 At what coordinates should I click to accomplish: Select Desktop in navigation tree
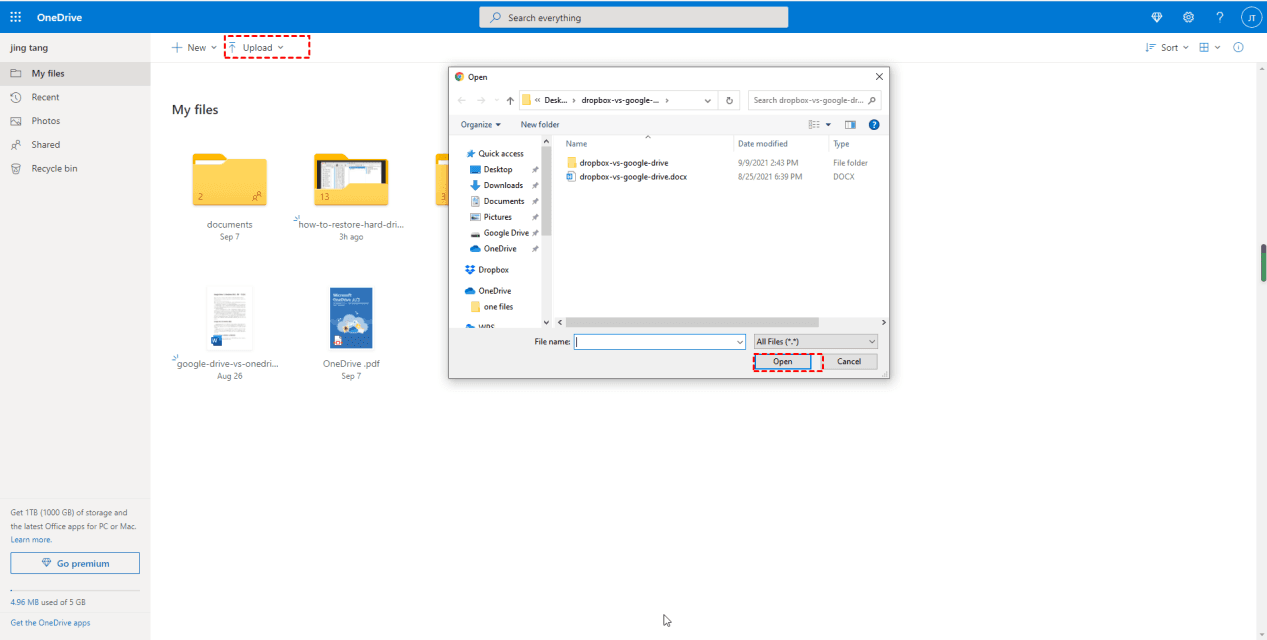tap(497, 169)
